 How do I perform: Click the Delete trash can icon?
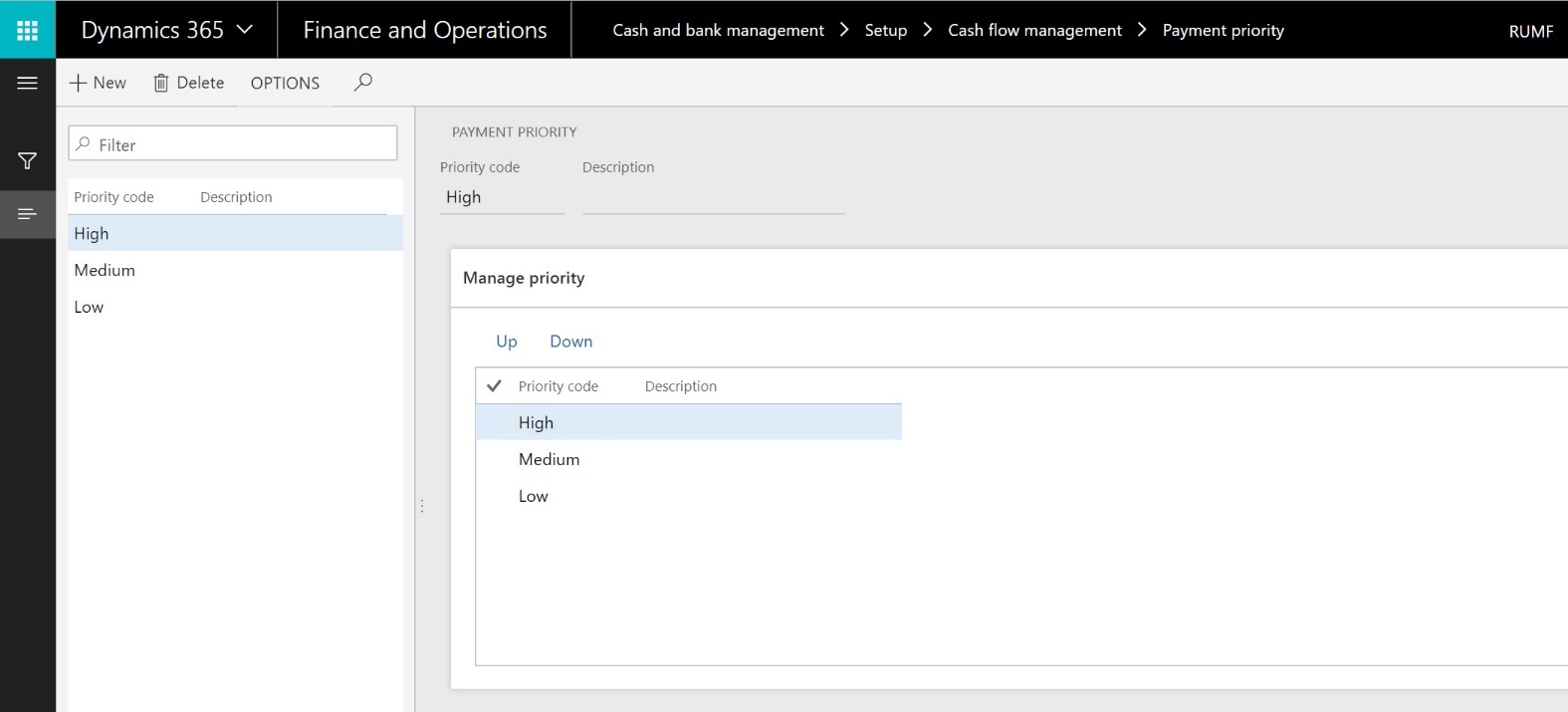tap(160, 83)
